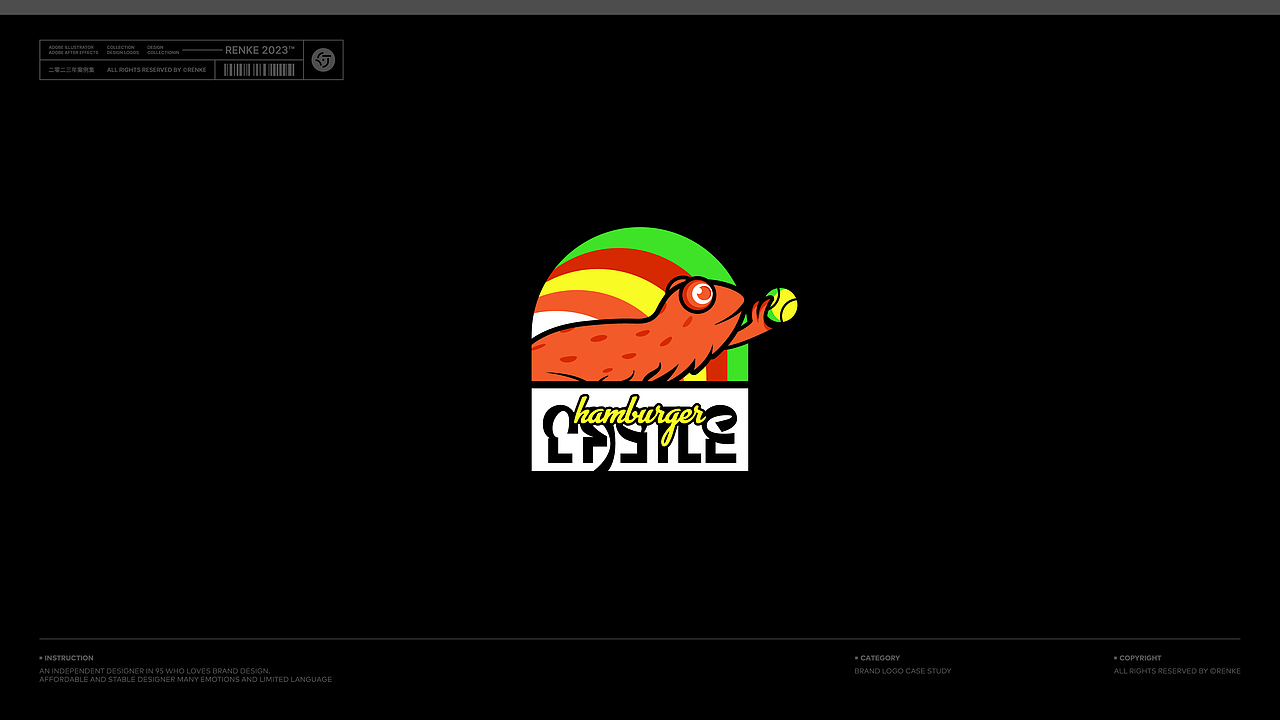The width and height of the screenshot is (1280, 720).
Task: Click the 'INSTRUCTION' footer heading
Action: tap(69, 658)
